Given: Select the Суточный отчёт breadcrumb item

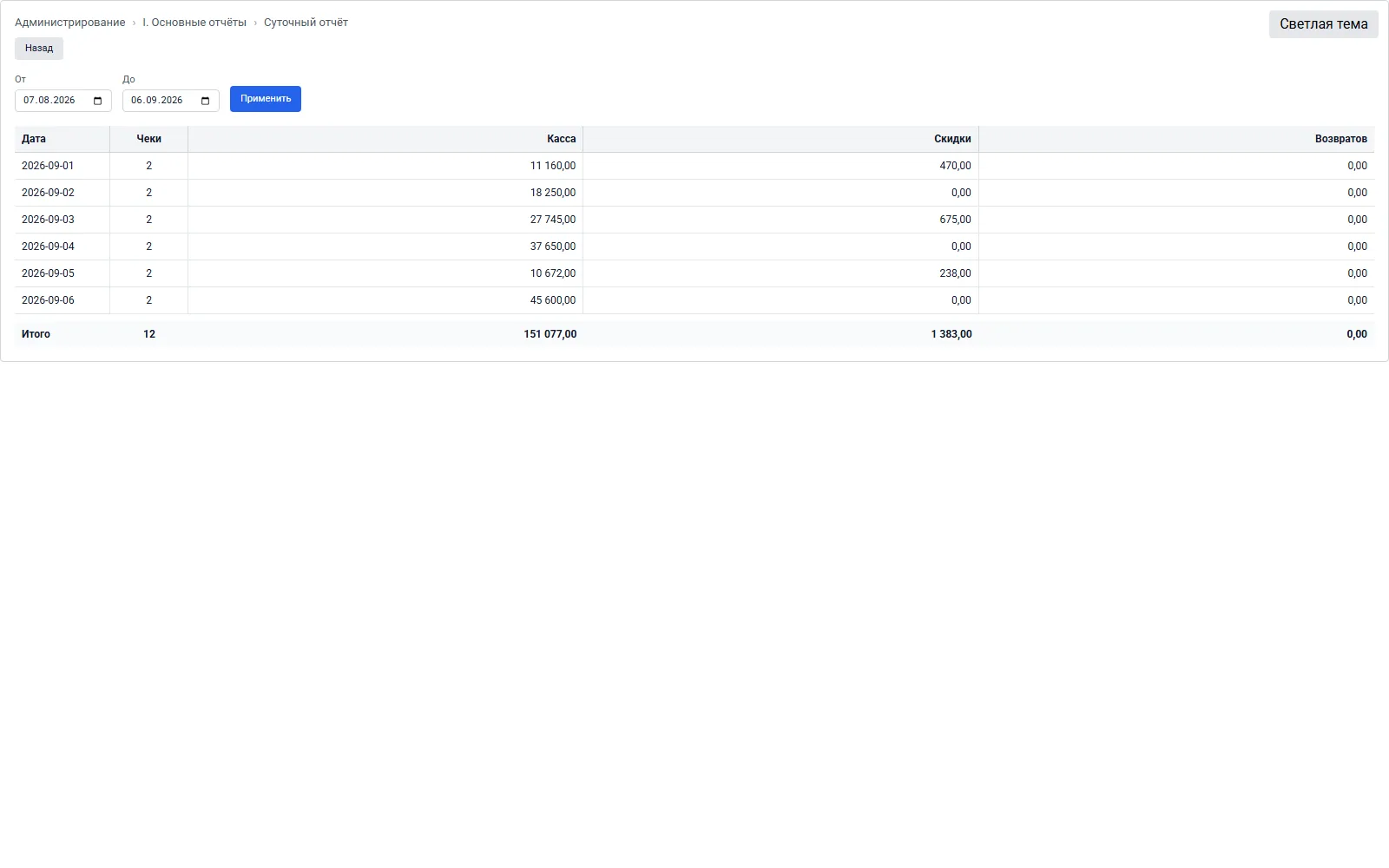Looking at the screenshot, I should (x=306, y=23).
